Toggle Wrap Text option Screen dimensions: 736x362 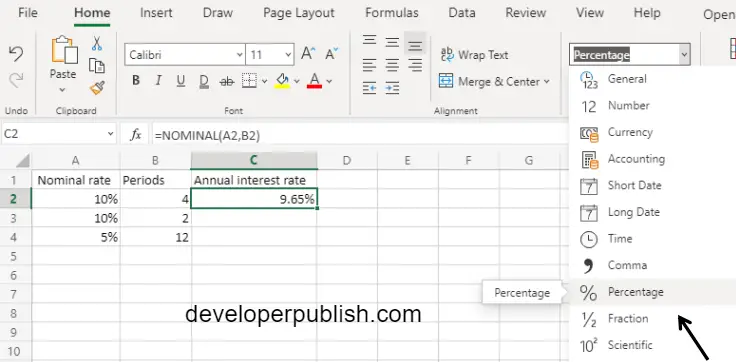tap(474, 55)
